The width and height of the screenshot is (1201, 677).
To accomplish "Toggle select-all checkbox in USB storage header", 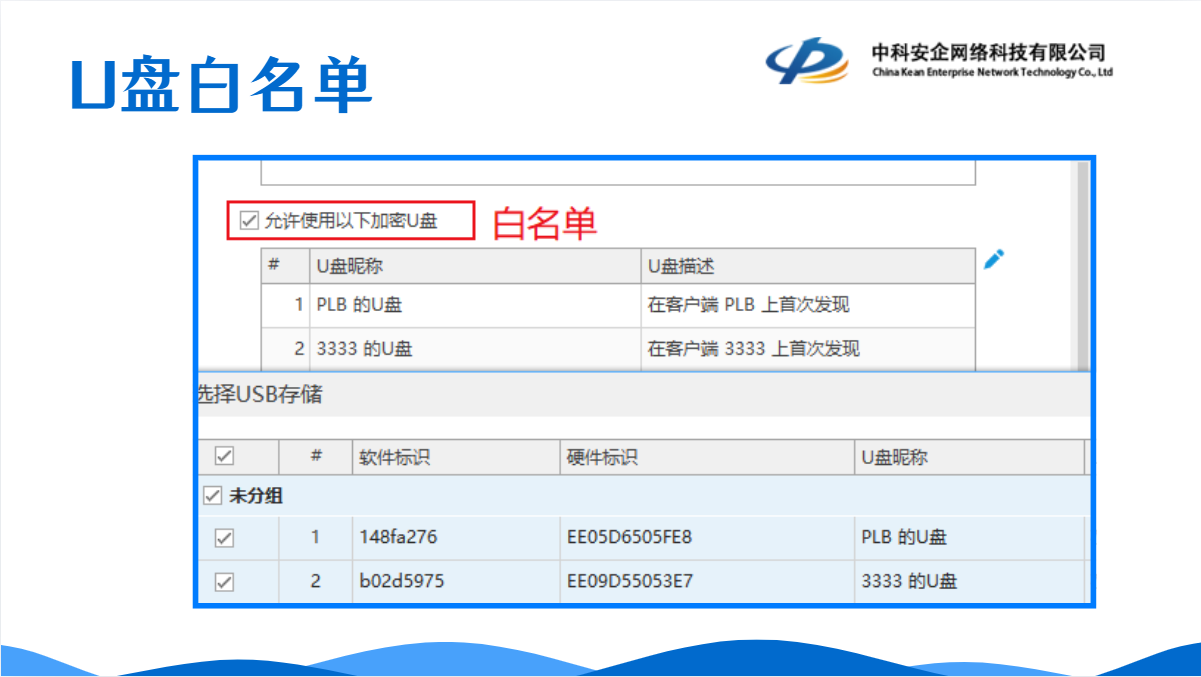I will click(224, 457).
